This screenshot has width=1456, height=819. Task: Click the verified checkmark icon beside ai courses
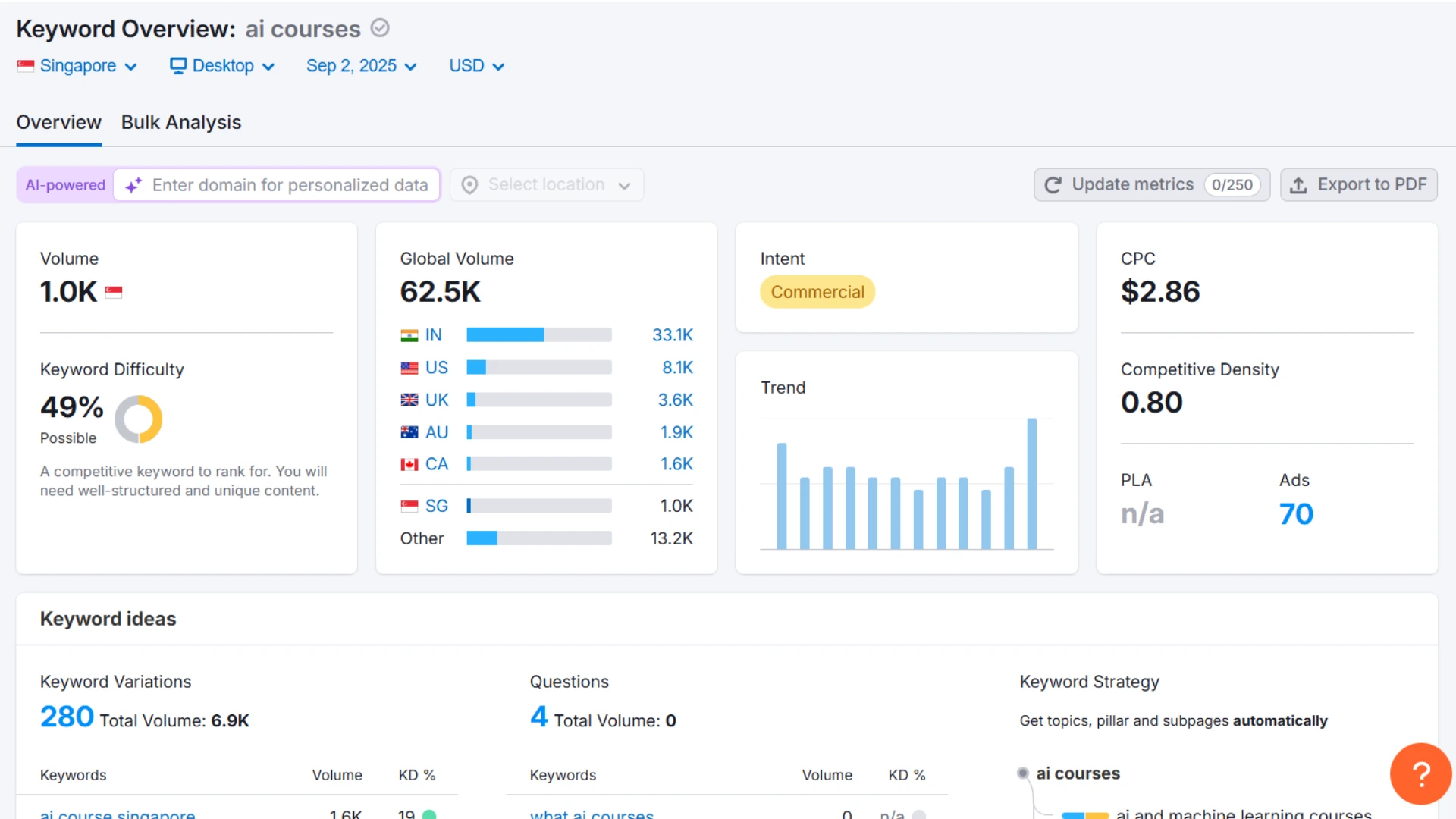click(380, 28)
